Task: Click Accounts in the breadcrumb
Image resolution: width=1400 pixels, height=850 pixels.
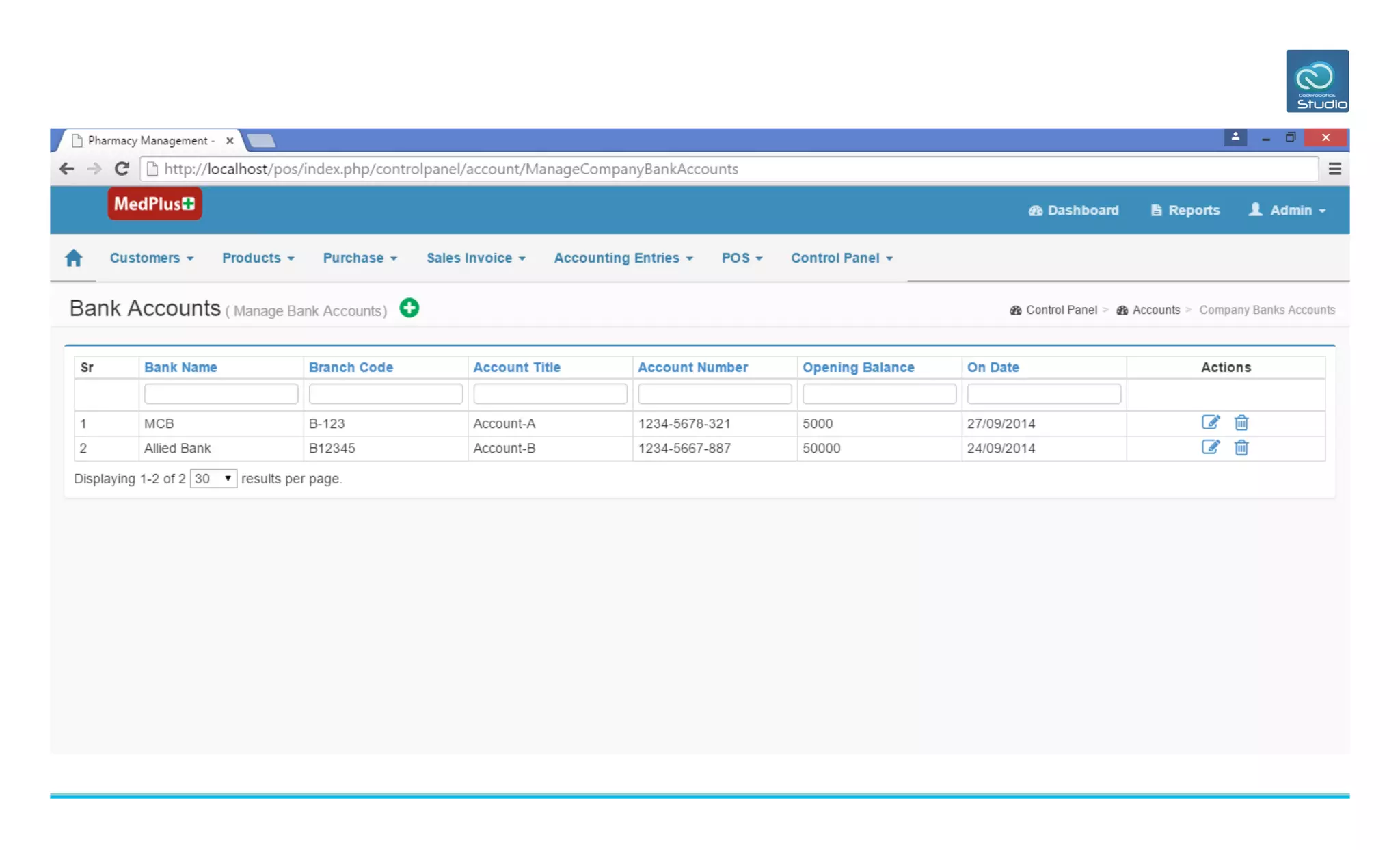Action: click(x=1155, y=310)
